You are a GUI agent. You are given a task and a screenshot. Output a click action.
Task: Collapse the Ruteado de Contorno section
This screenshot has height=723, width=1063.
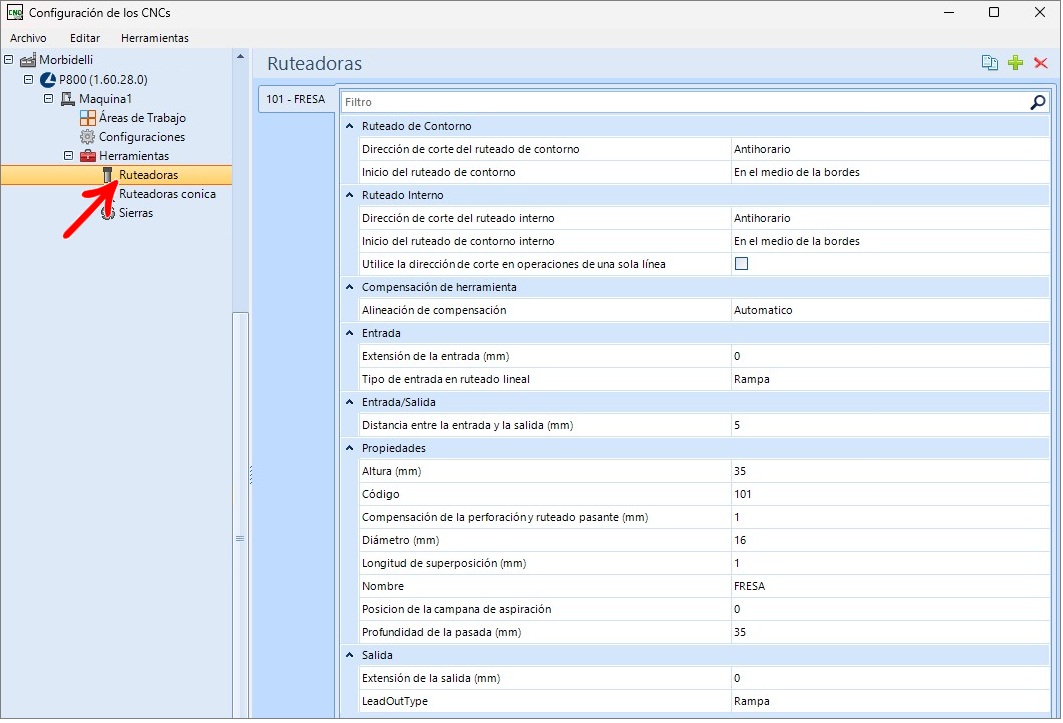(x=350, y=126)
